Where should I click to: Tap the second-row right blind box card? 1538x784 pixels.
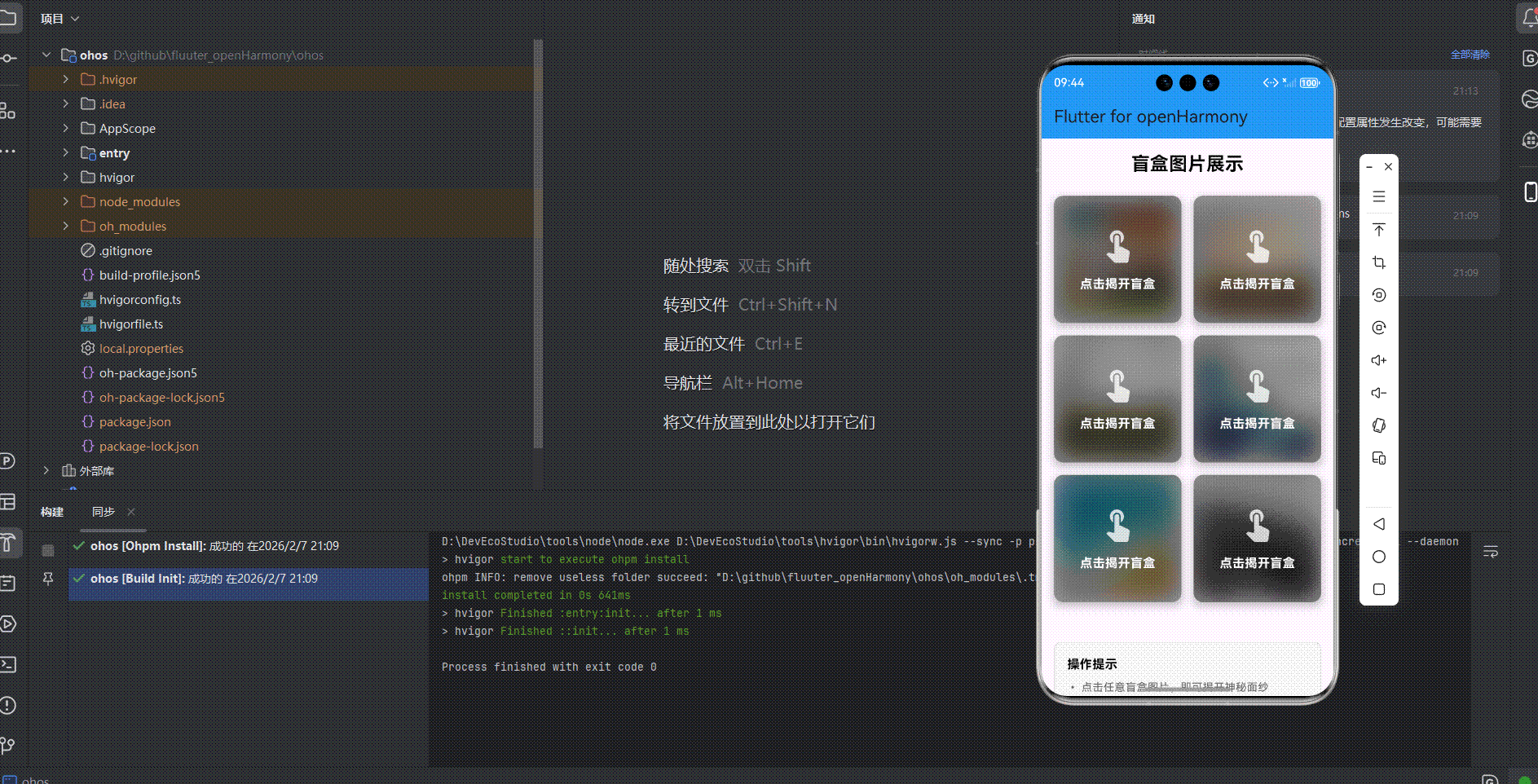(1257, 399)
